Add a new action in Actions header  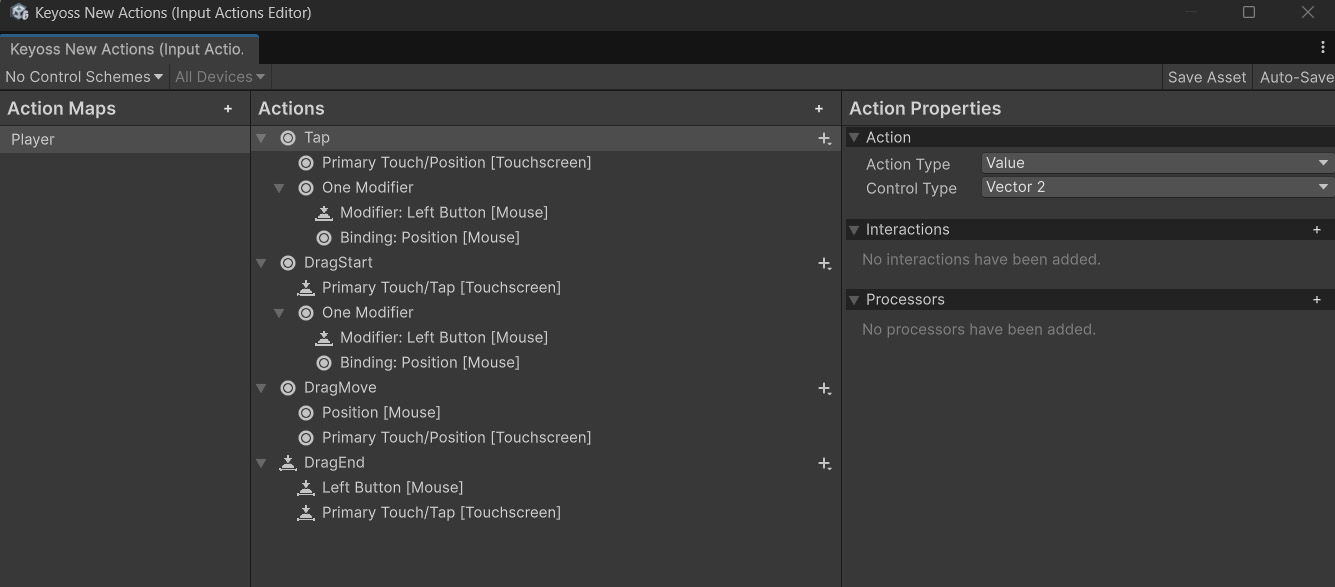(x=819, y=109)
